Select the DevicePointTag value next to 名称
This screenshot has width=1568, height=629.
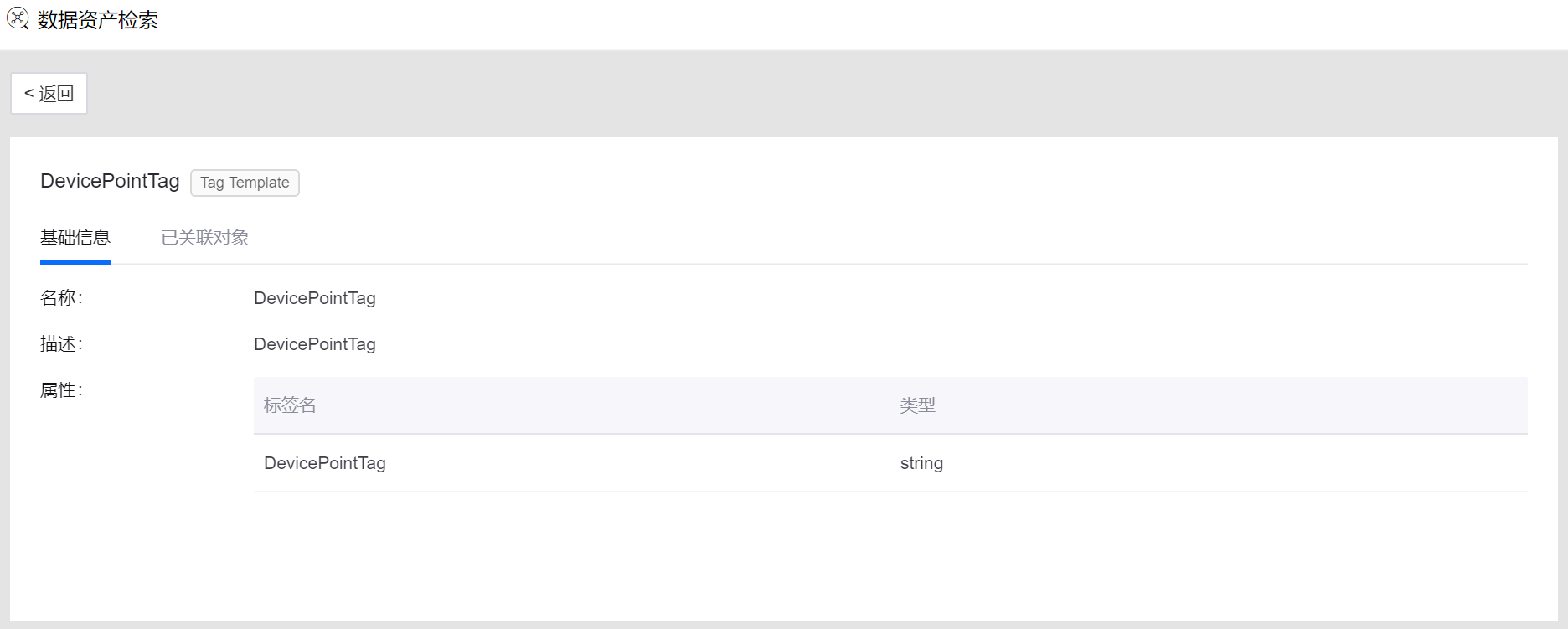tap(315, 298)
